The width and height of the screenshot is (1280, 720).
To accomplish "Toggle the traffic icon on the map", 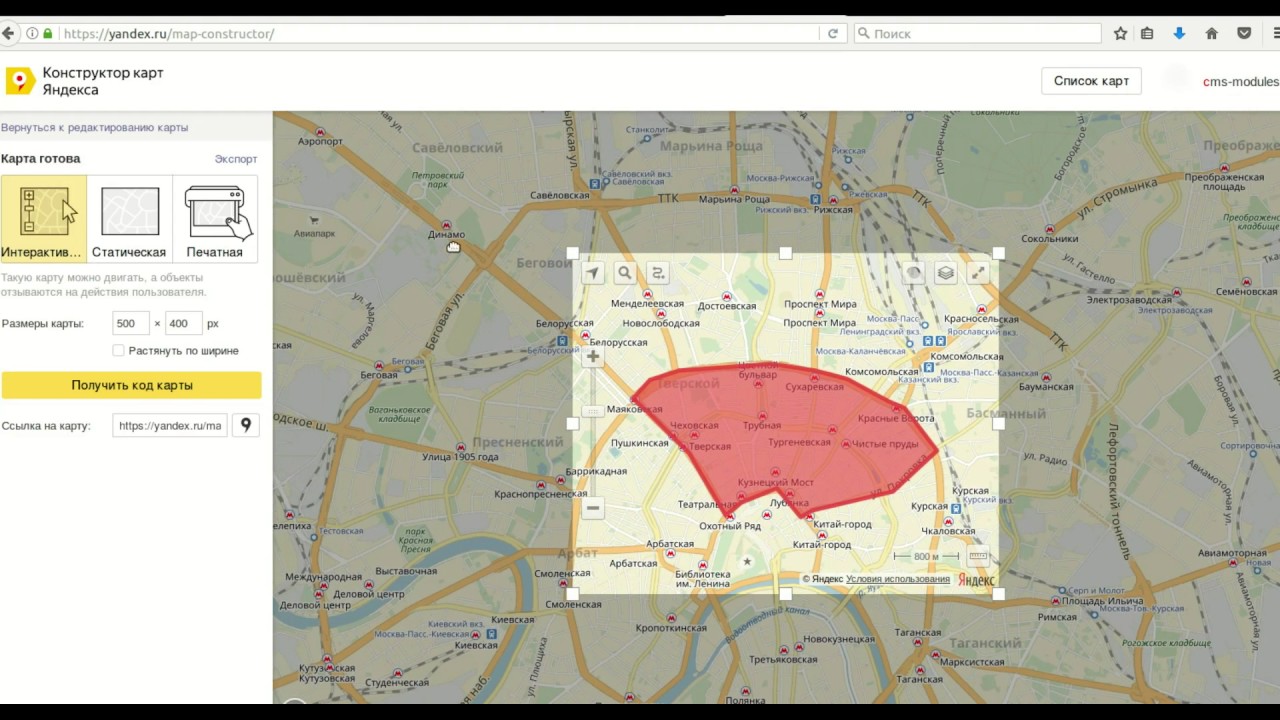I will pos(913,273).
